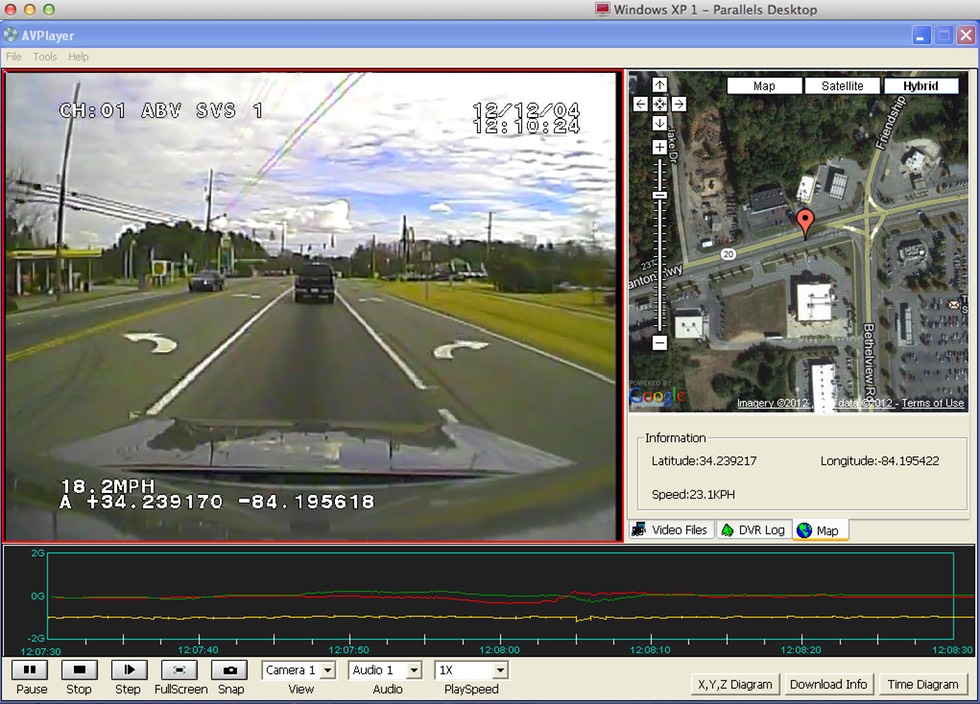Enter FullScreen video mode

coord(180,670)
